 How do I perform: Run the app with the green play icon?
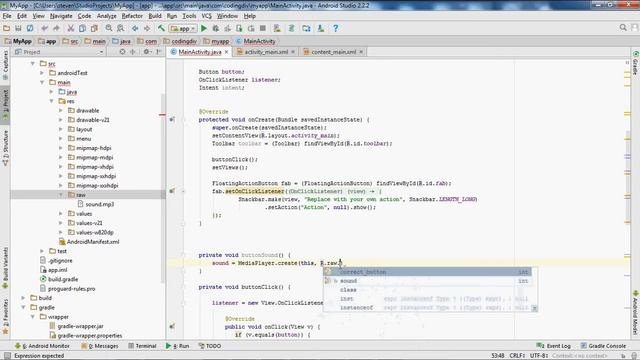coord(204,28)
